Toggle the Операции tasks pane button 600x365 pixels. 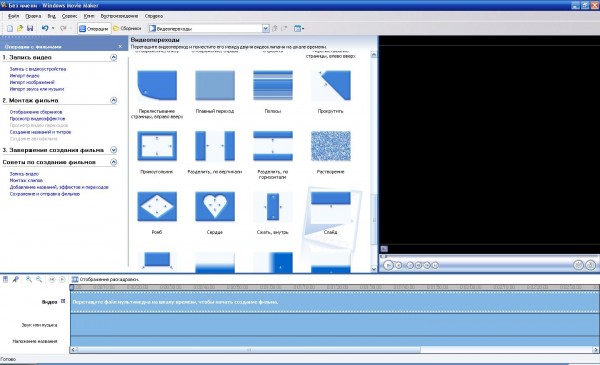[x=94, y=28]
